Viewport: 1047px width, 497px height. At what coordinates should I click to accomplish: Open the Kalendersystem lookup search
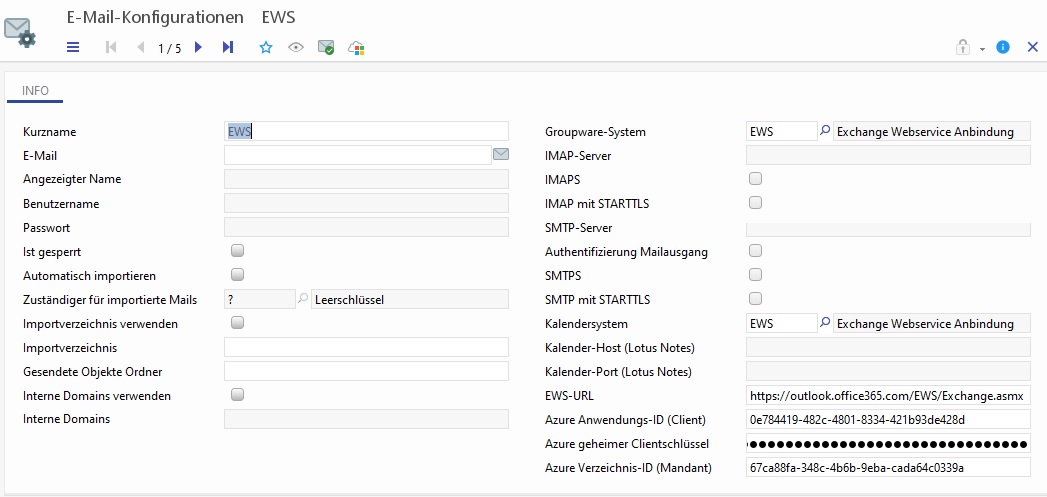[825, 323]
